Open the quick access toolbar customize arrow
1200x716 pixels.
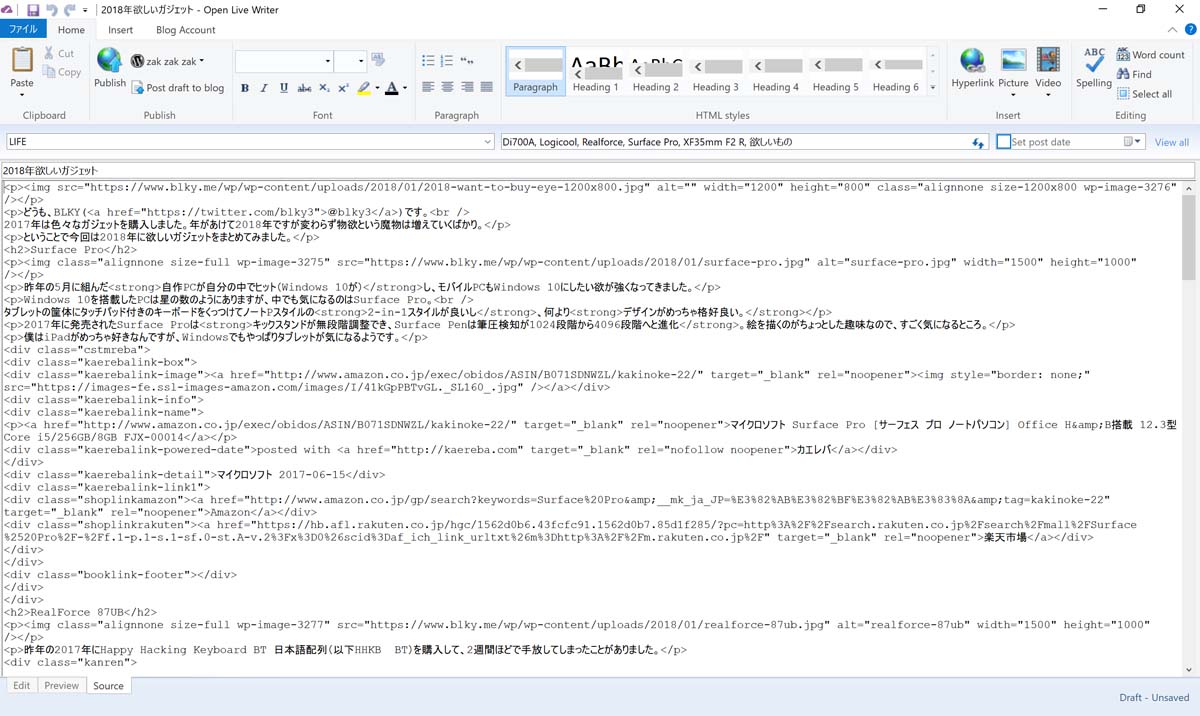85,11
